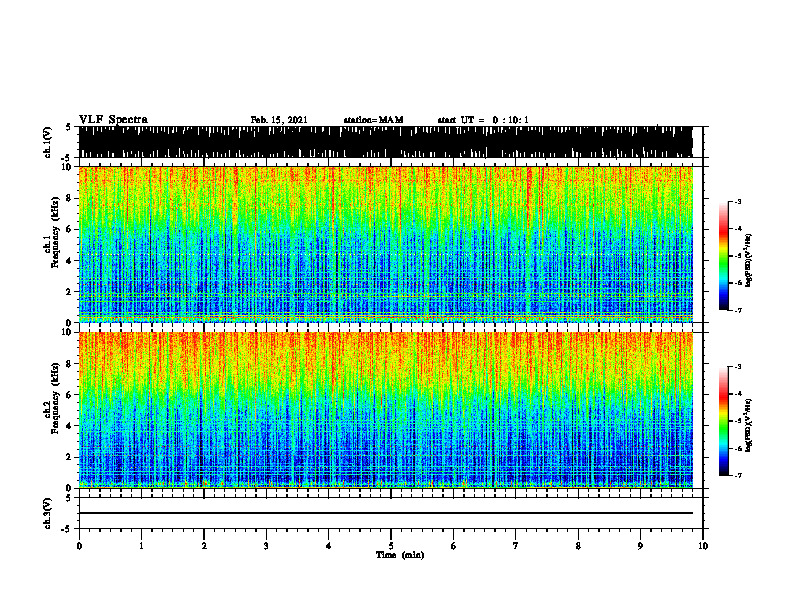Click the "4" tick on the time axis
This screenshot has width=792, height=612.
(329, 546)
